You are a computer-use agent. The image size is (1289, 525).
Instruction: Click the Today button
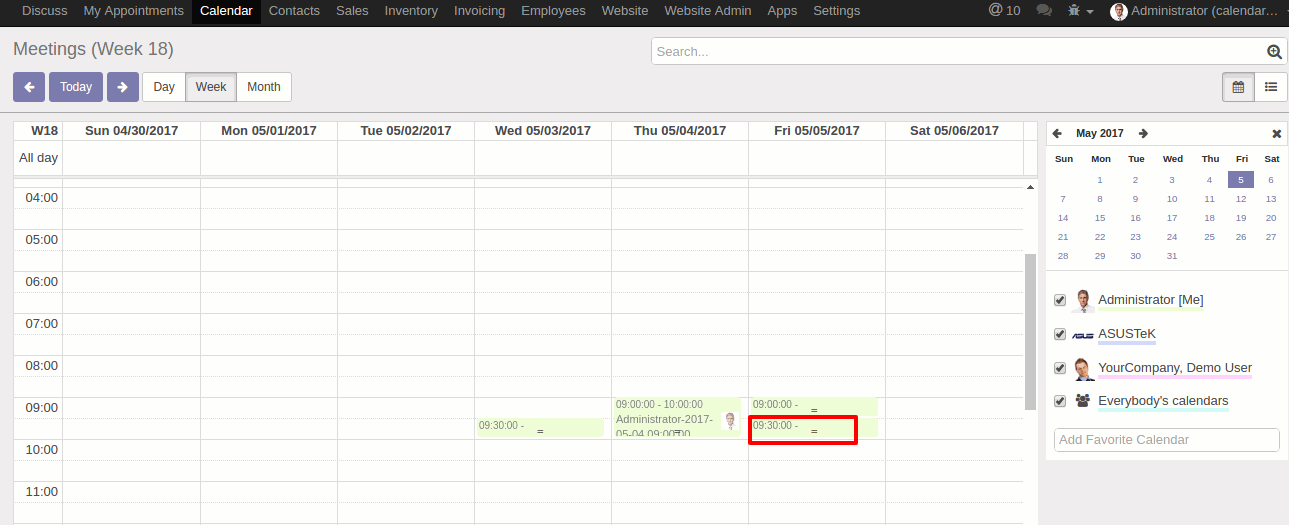click(x=76, y=87)
